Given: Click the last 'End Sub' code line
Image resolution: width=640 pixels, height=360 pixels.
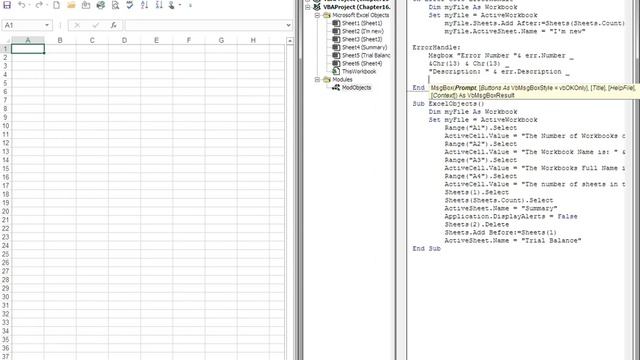Looking at the screenshot, I should click(427, 249).
